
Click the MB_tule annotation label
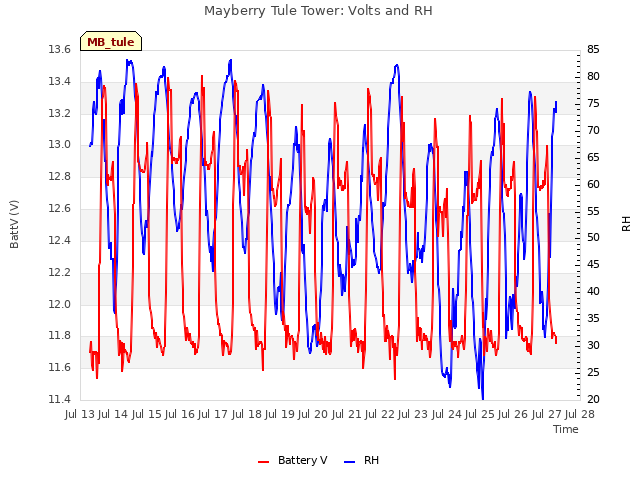111,42
